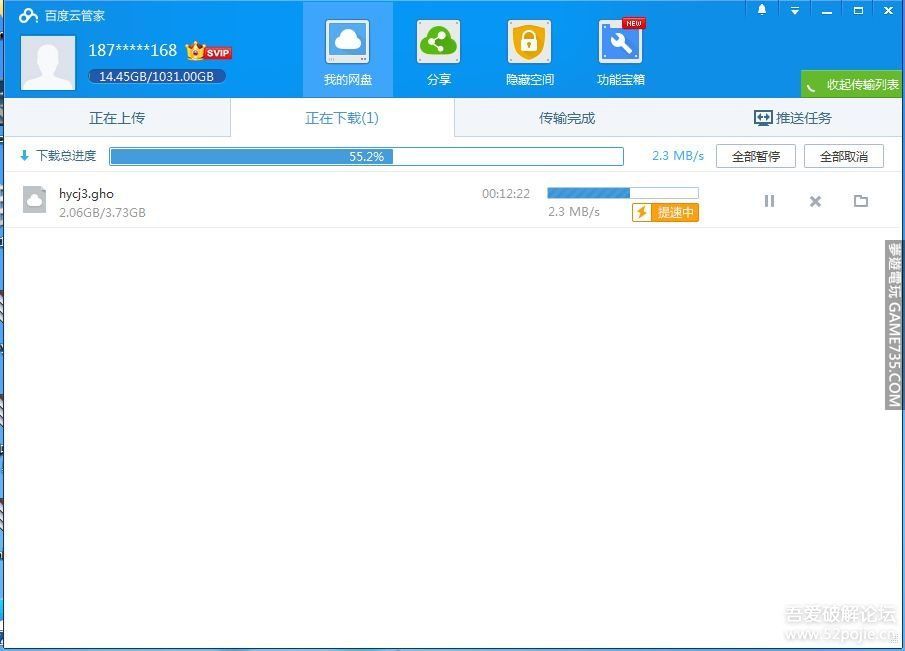Click the SVIP crown badge
Screen dimensions: 905x651
[x=208, y=51]
